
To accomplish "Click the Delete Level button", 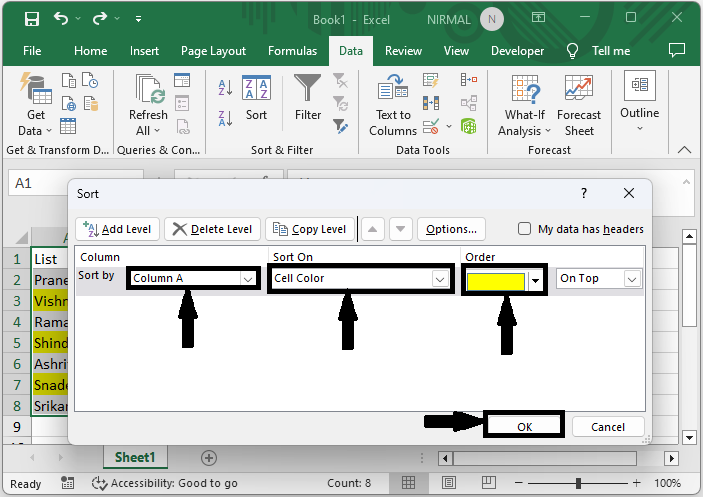I will click(213, 229).
